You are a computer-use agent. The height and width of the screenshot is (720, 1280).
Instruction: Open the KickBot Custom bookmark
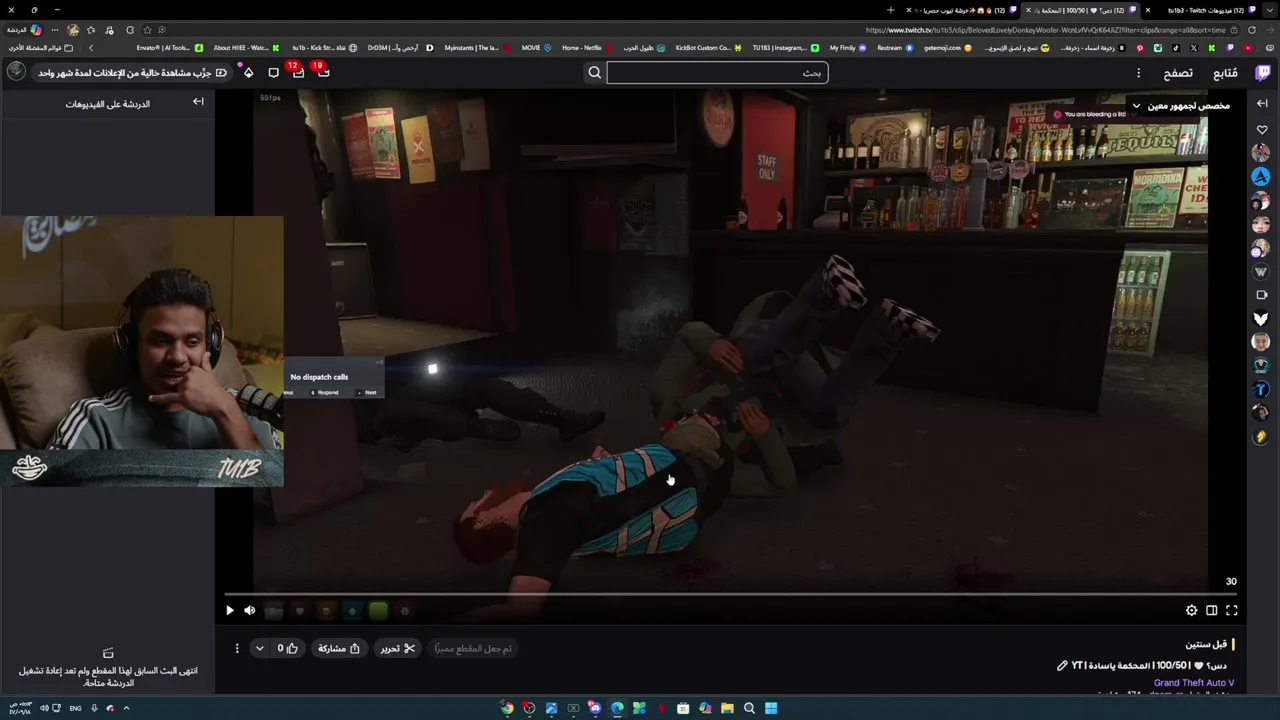708,48
